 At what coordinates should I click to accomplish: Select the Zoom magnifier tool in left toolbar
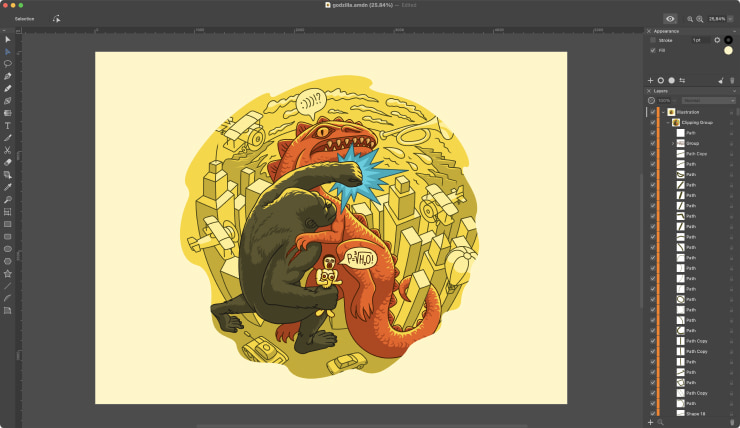click(x=8, y=200)
